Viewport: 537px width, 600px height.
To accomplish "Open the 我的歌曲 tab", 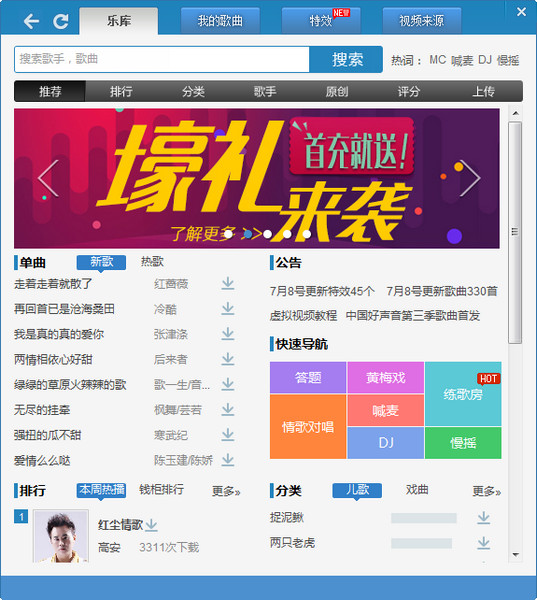I will tap(220, 21).
